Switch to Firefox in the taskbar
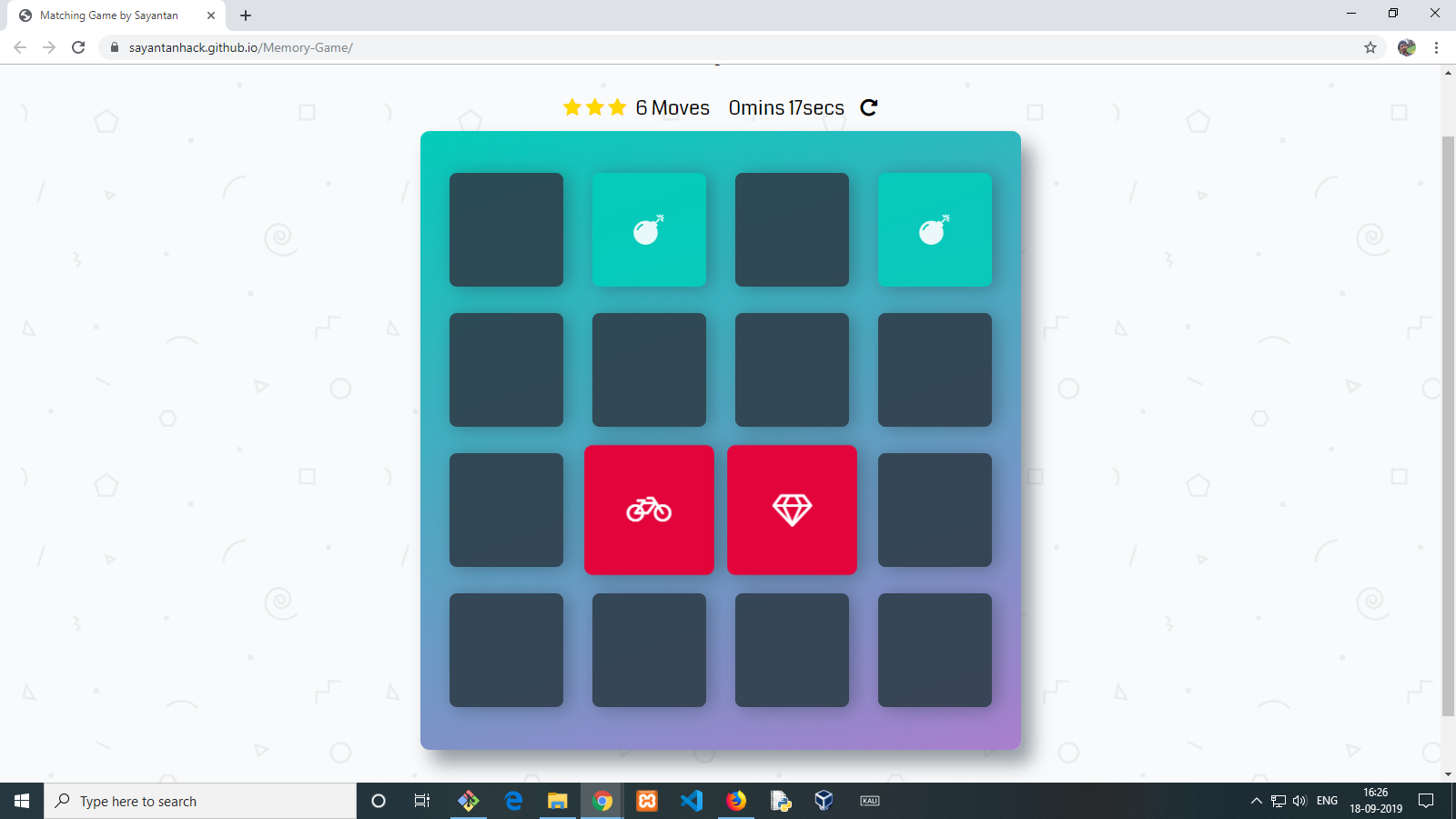The width and height of the screenshot is (1456, 819). [736, 801]
